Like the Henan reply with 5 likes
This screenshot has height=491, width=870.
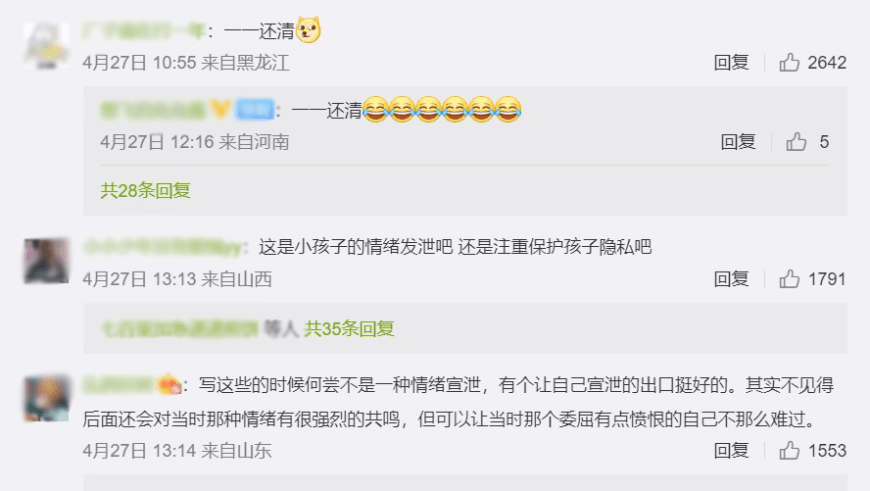pos(796,141)
